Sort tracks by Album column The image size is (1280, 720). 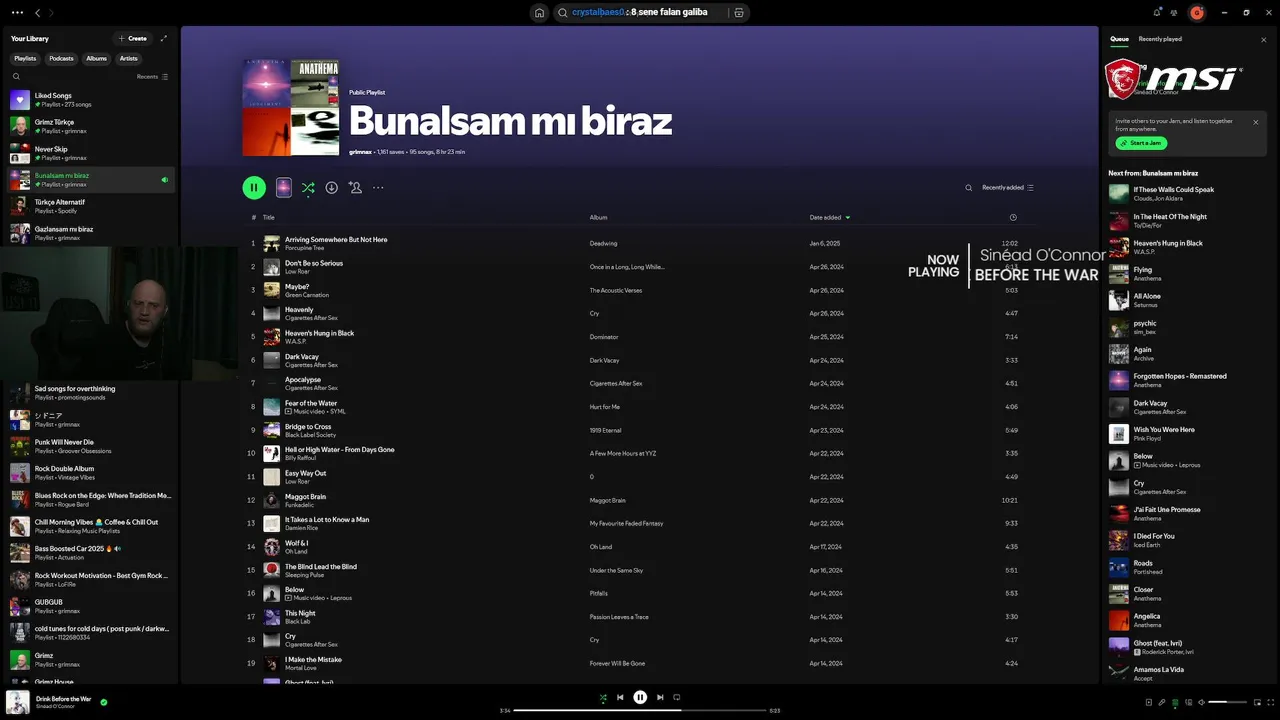(598, 217)
